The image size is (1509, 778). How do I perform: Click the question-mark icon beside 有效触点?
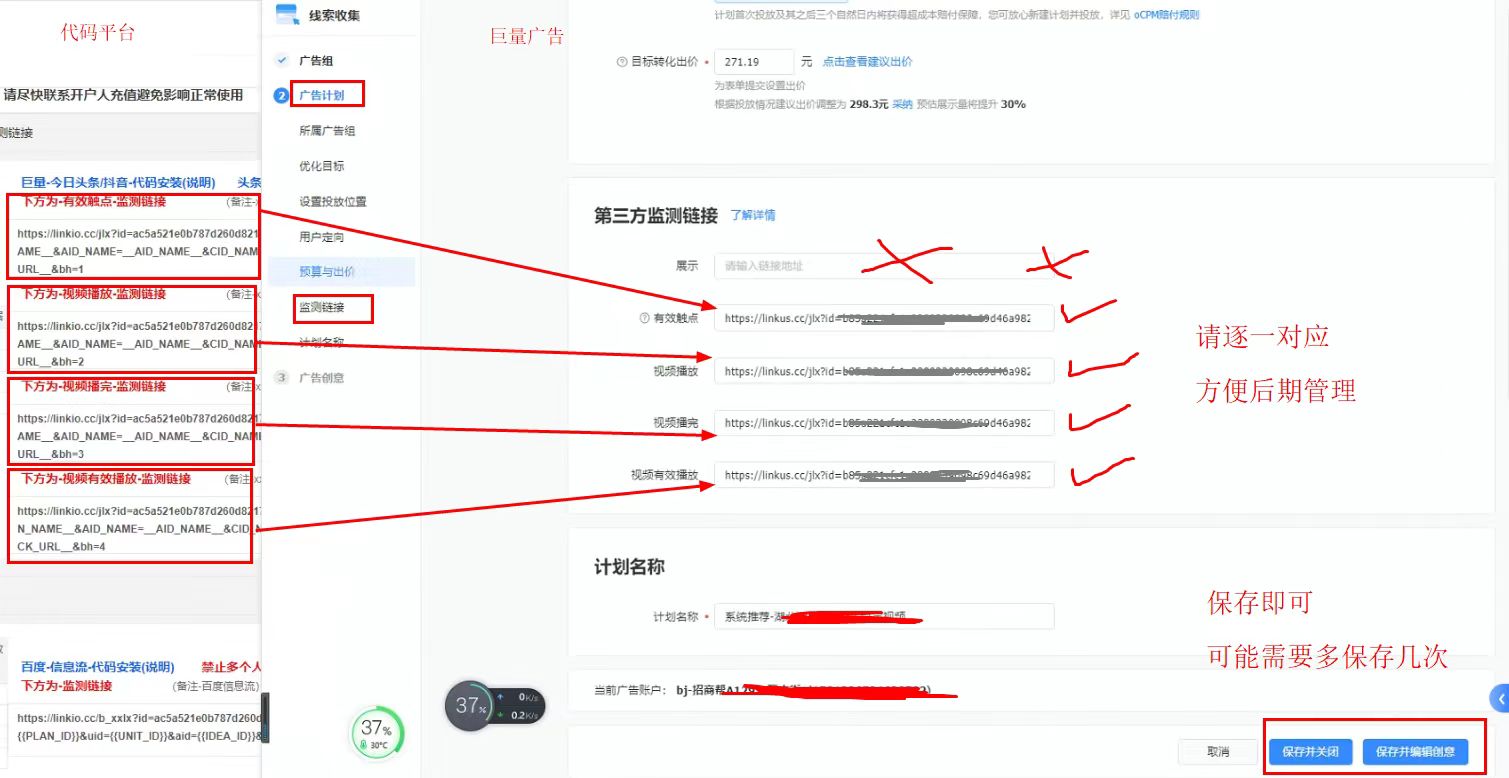[x=644, y=318]
